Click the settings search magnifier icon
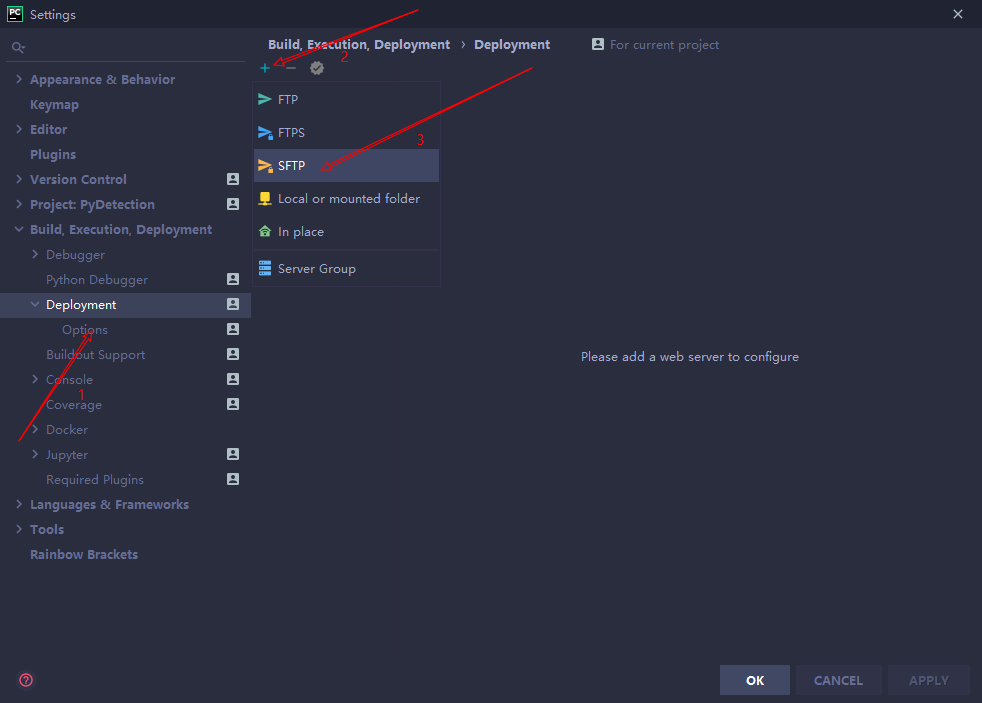The width and height of the screenshot is (982, 703). pos(18,48)
